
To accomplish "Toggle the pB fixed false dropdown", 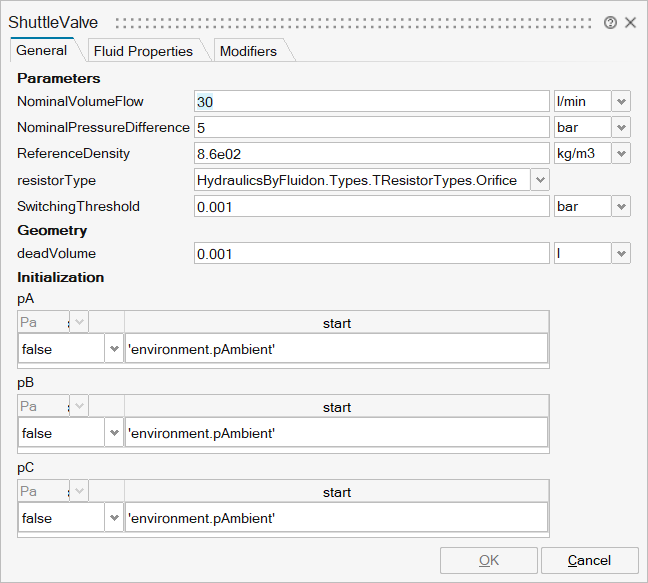I will click(x=114, y=434).
